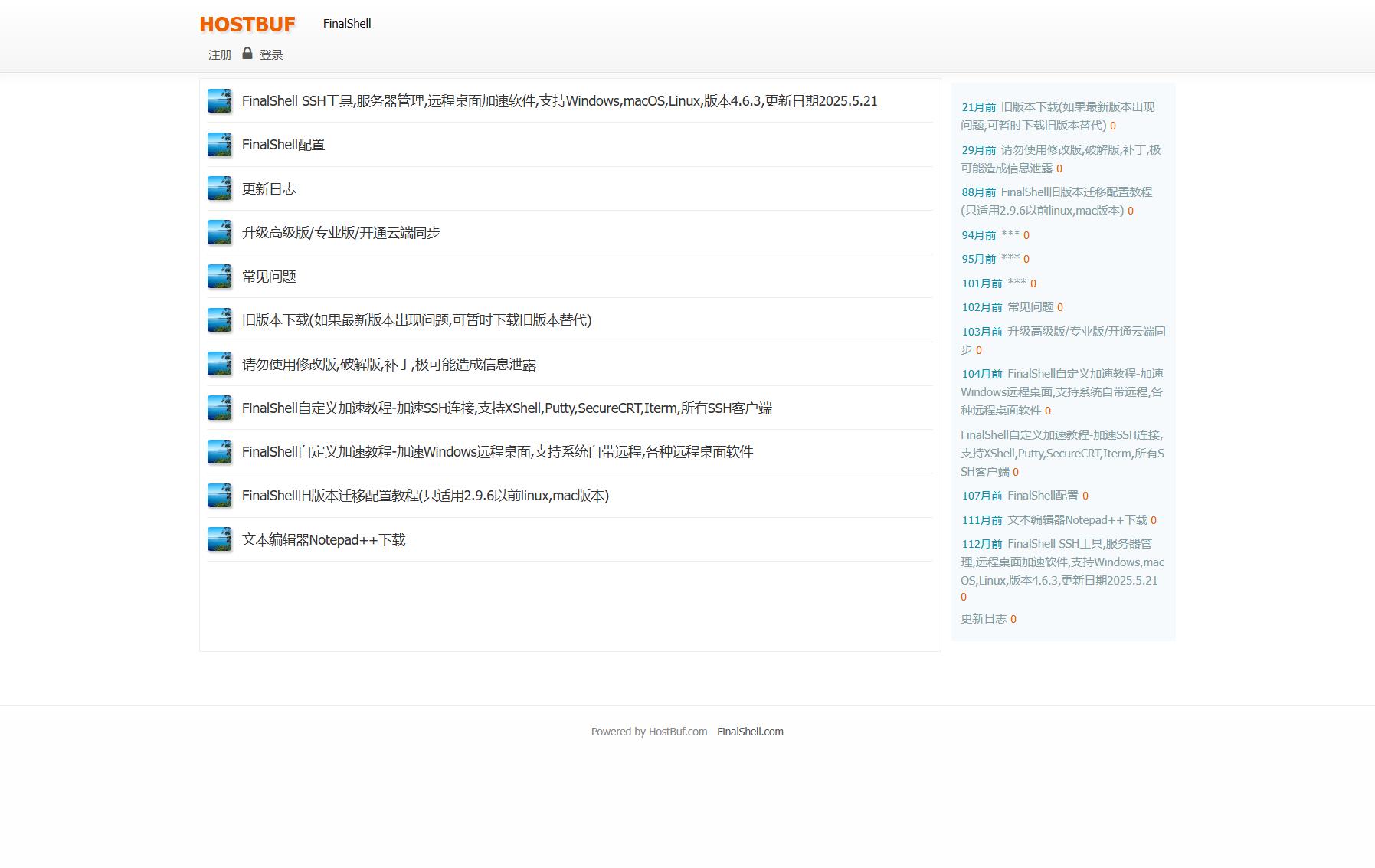Open the FinalShell SSH工具 version 4.6.3 topic
1375x868 pixels.
coord(559,101)
